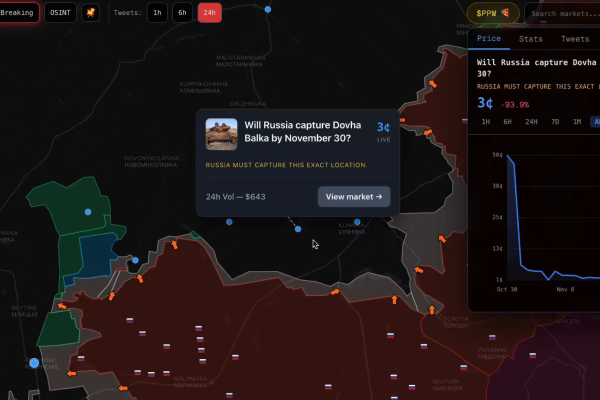Switch to the Stats tab
Screen dimensions: 600x400
531,39
